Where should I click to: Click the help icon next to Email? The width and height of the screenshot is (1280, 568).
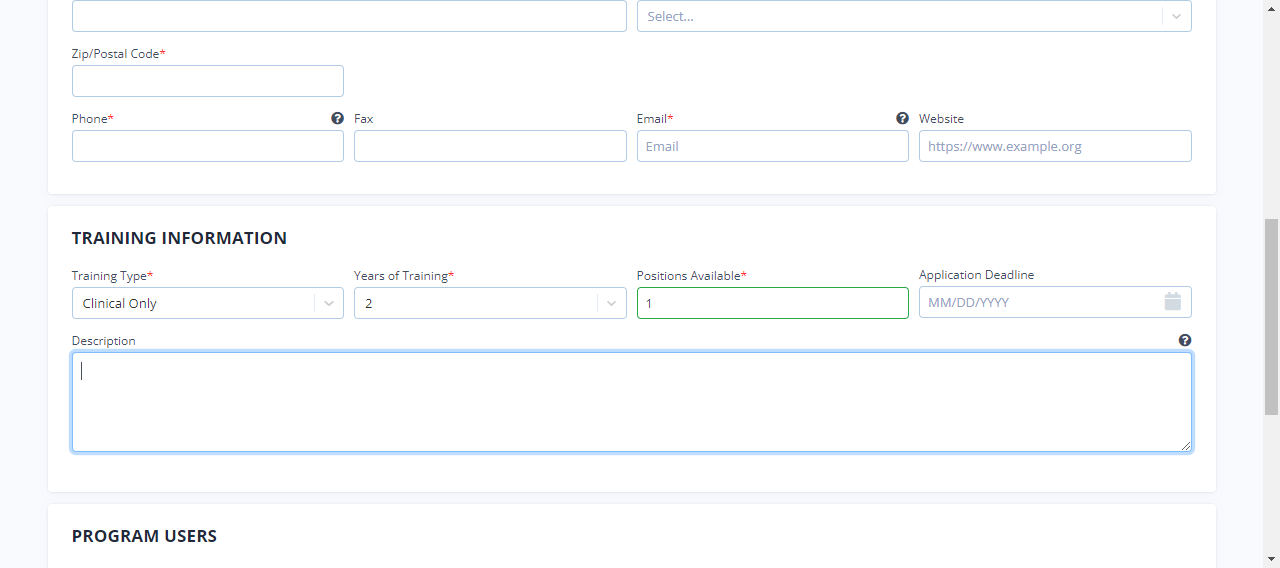coord(902,118)
